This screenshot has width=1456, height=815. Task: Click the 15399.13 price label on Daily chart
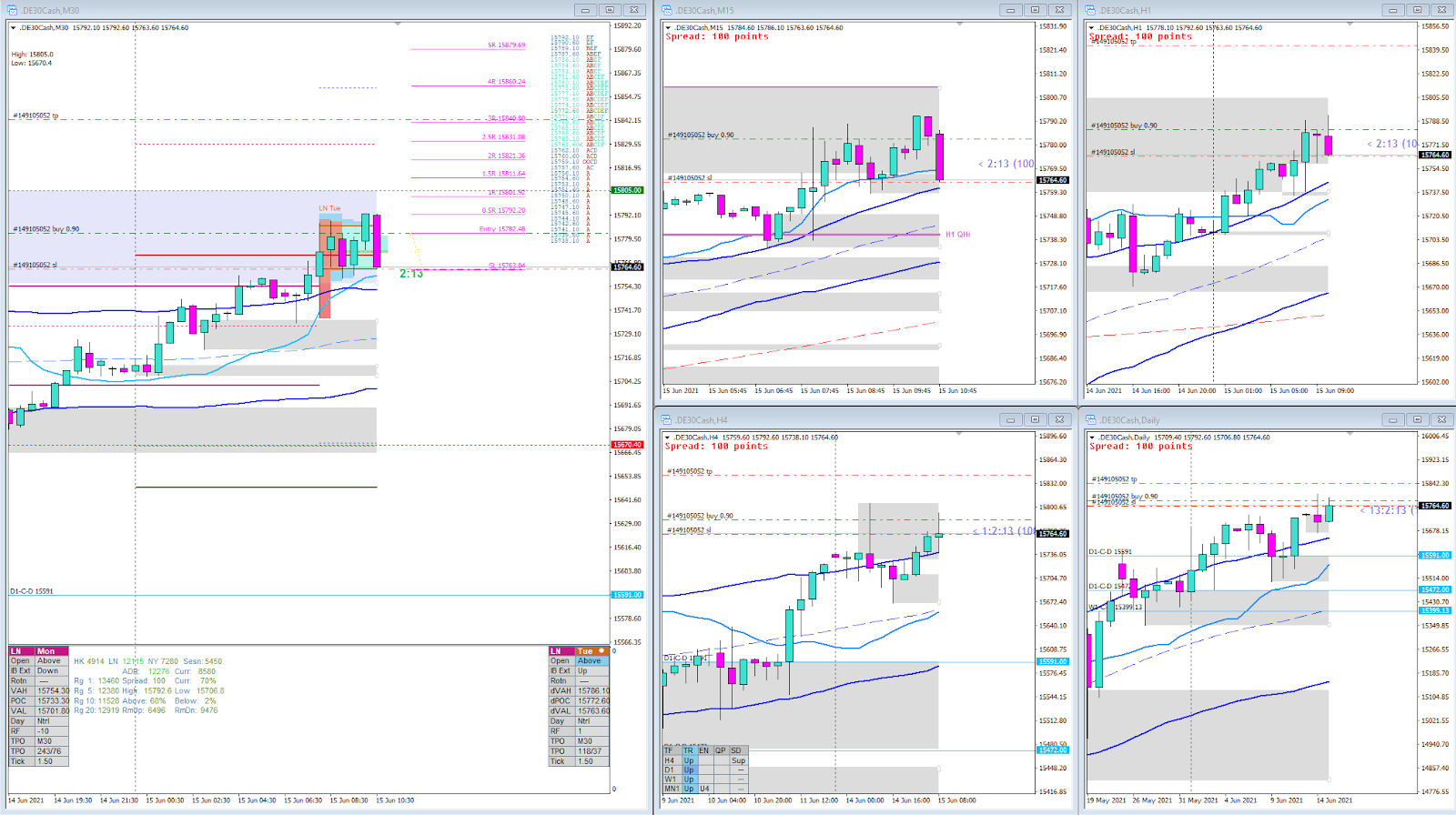(x=1435, y=610)
